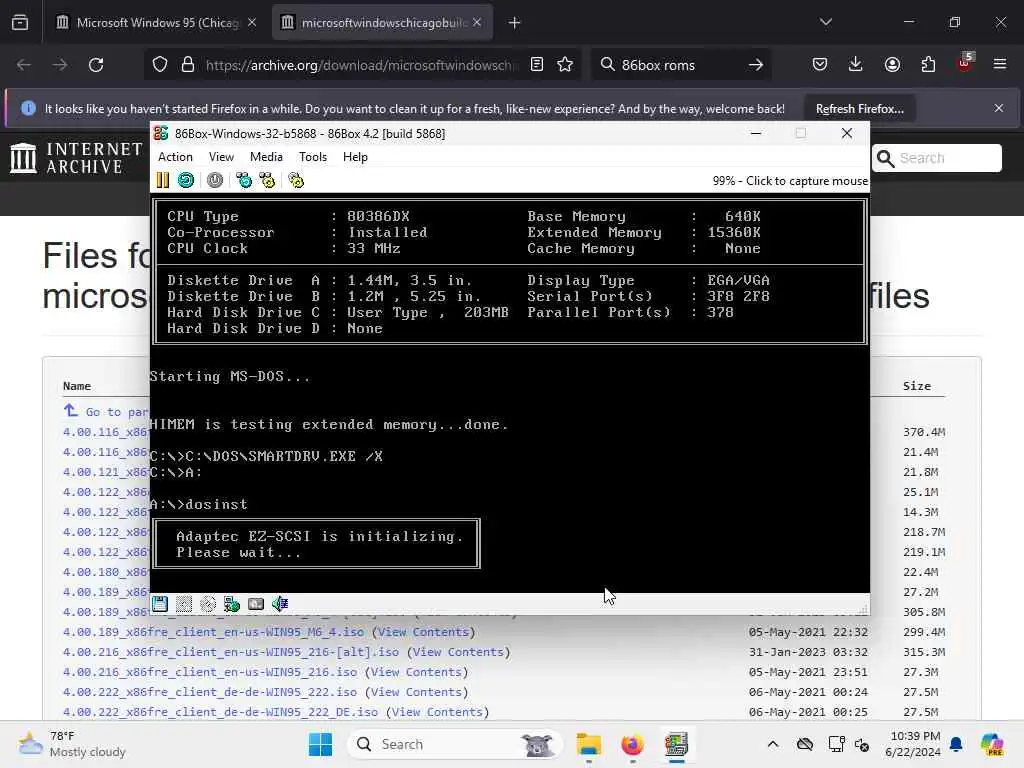
Task: Click the Internet Archive logo
Action: coord(76,158)
